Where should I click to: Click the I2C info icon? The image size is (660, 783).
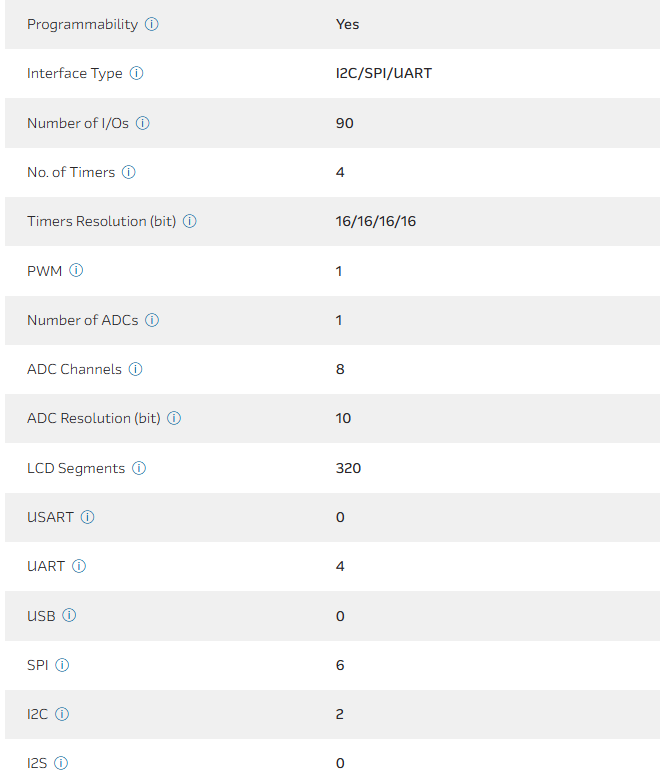click(62, 714)
